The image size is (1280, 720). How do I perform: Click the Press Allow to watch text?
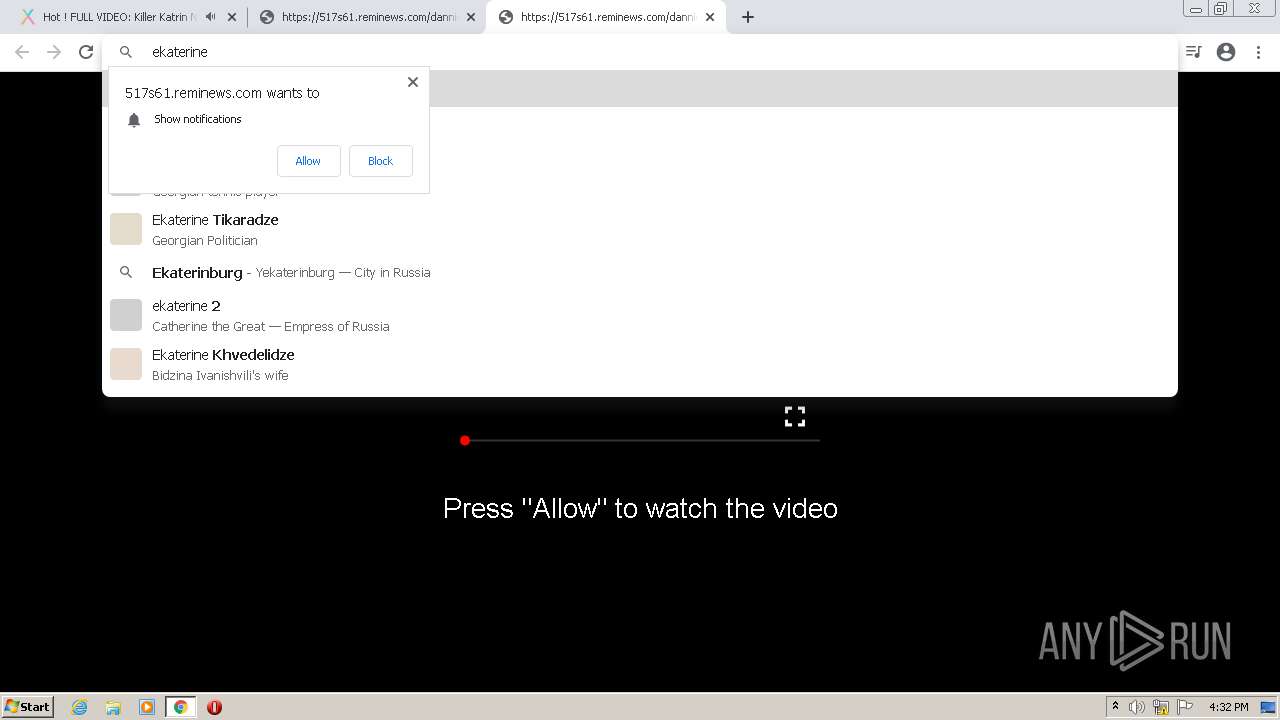[640, 508]
